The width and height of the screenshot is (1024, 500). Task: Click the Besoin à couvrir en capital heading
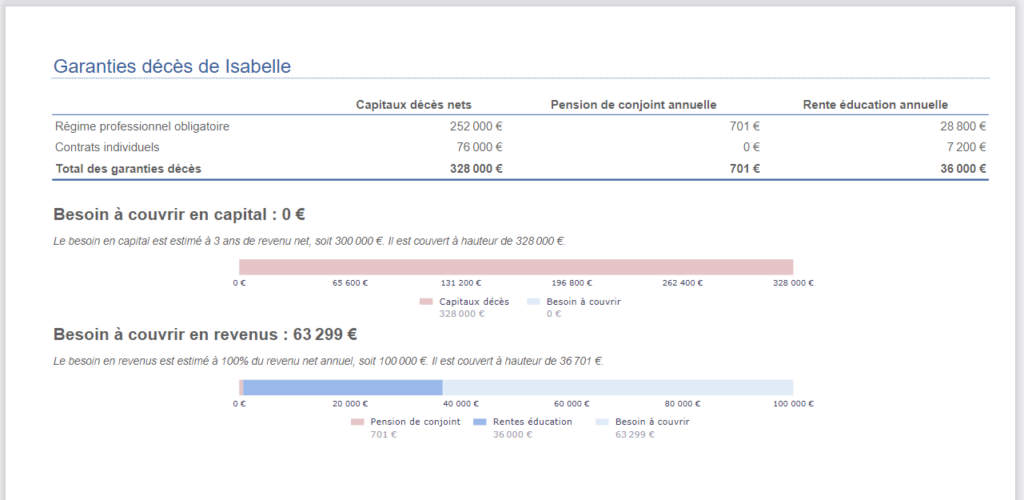(x=179, y=214)
